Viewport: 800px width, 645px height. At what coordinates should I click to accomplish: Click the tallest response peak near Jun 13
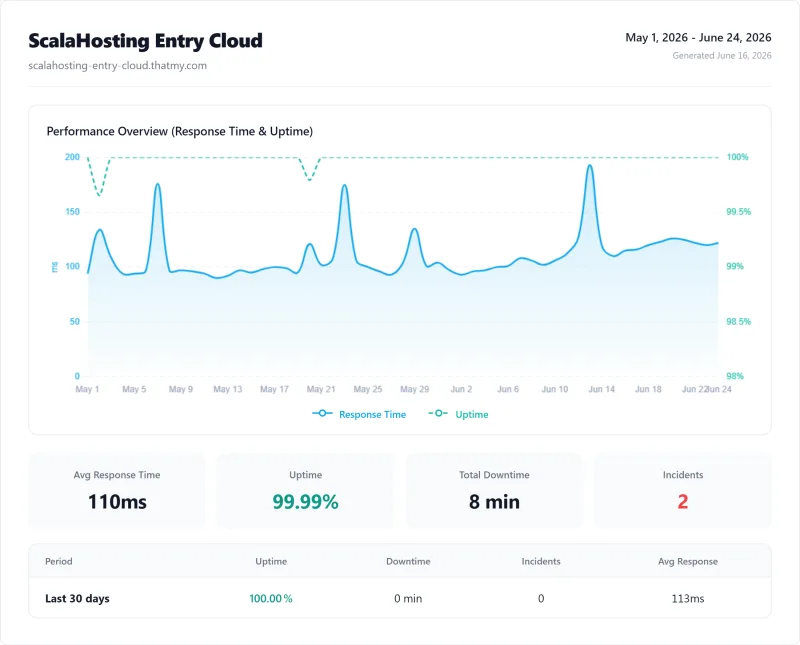(590, 166)
